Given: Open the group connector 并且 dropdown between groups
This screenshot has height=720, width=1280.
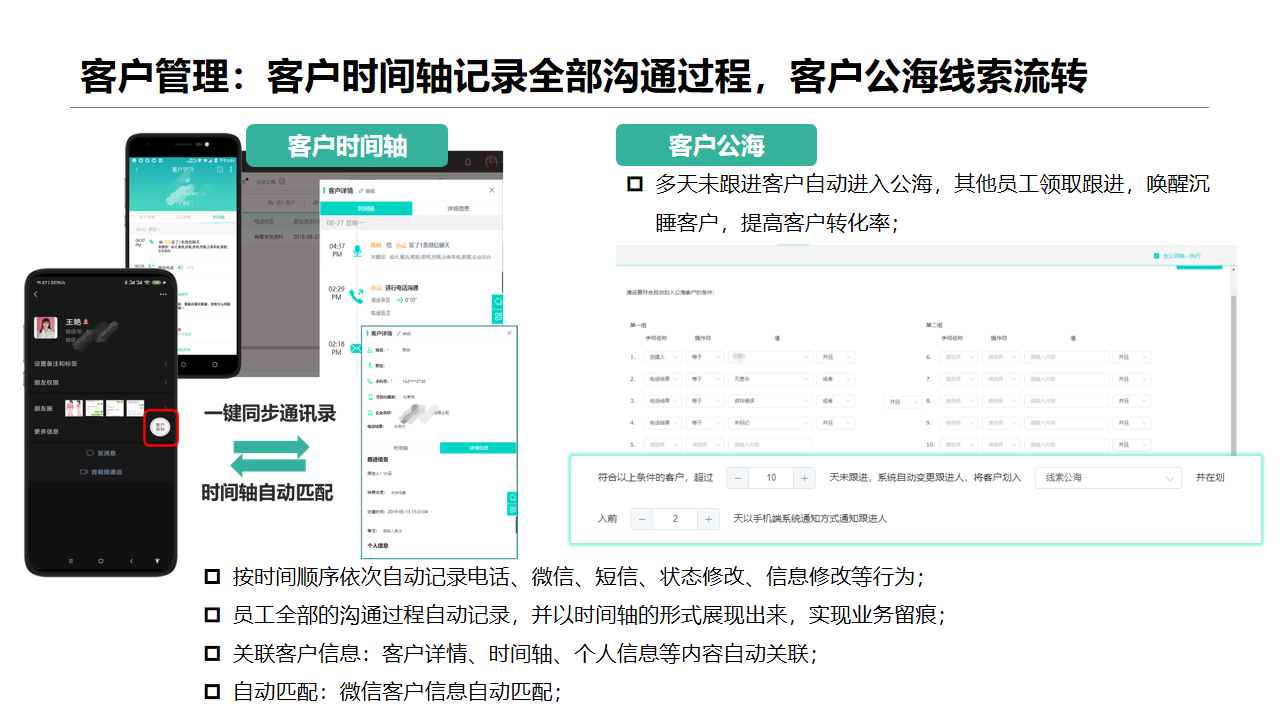Looking at the screenshot, I should [x=903, y=401].
